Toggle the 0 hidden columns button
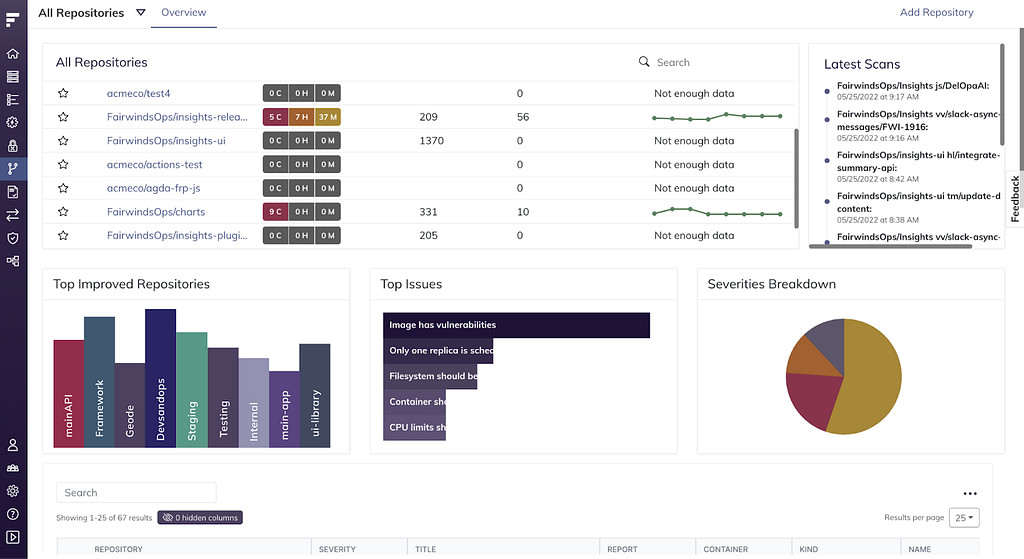 [x=200, y=517]
